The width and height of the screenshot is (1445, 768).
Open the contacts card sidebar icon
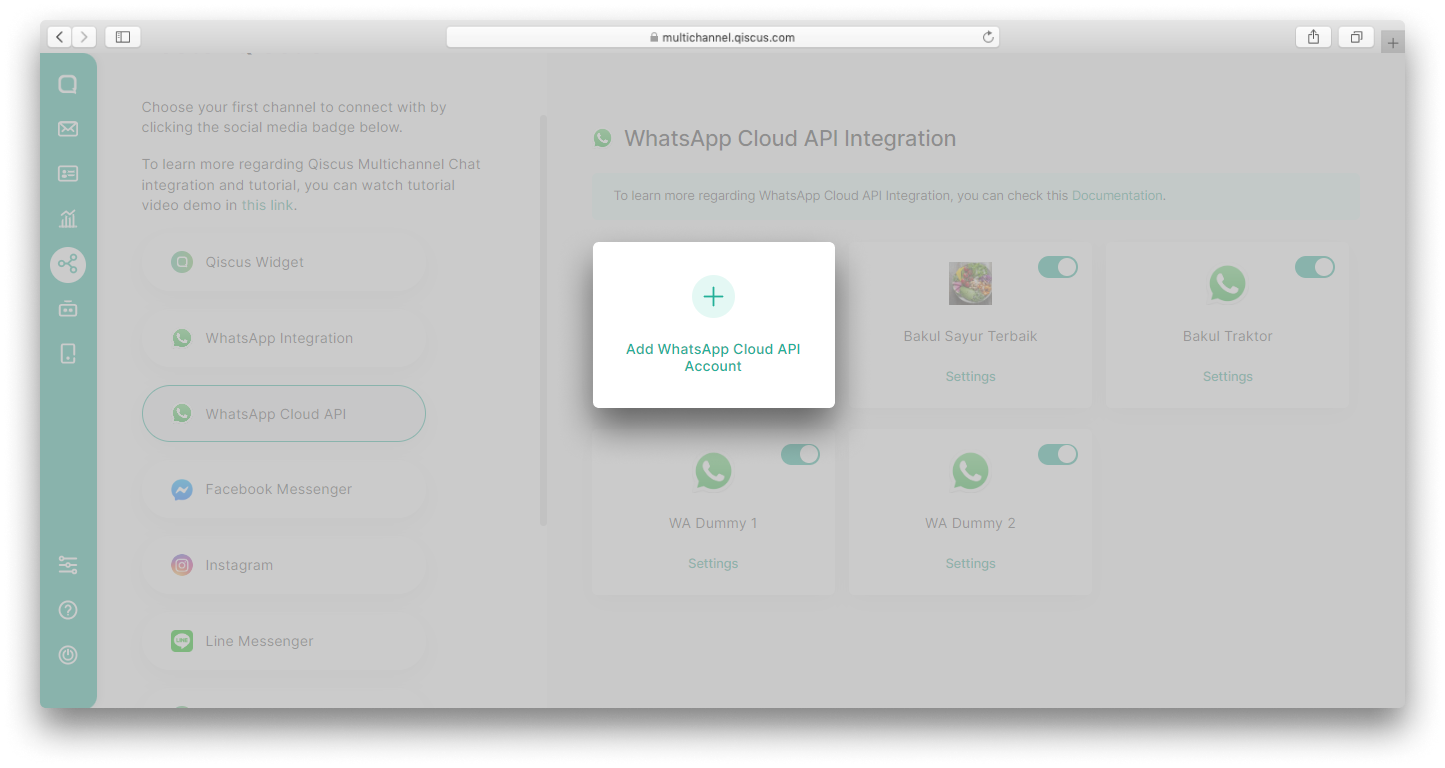[x=68, y=174]
